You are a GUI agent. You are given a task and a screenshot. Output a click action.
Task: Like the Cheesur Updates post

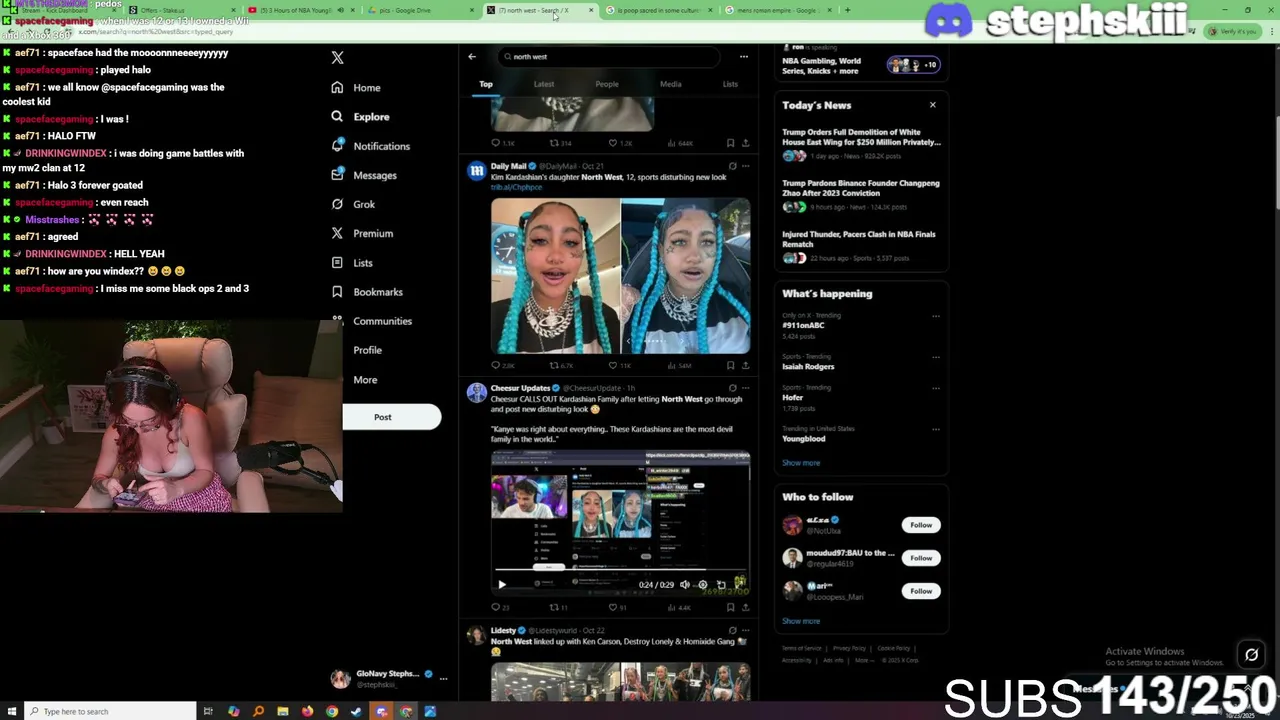point(618,607)
